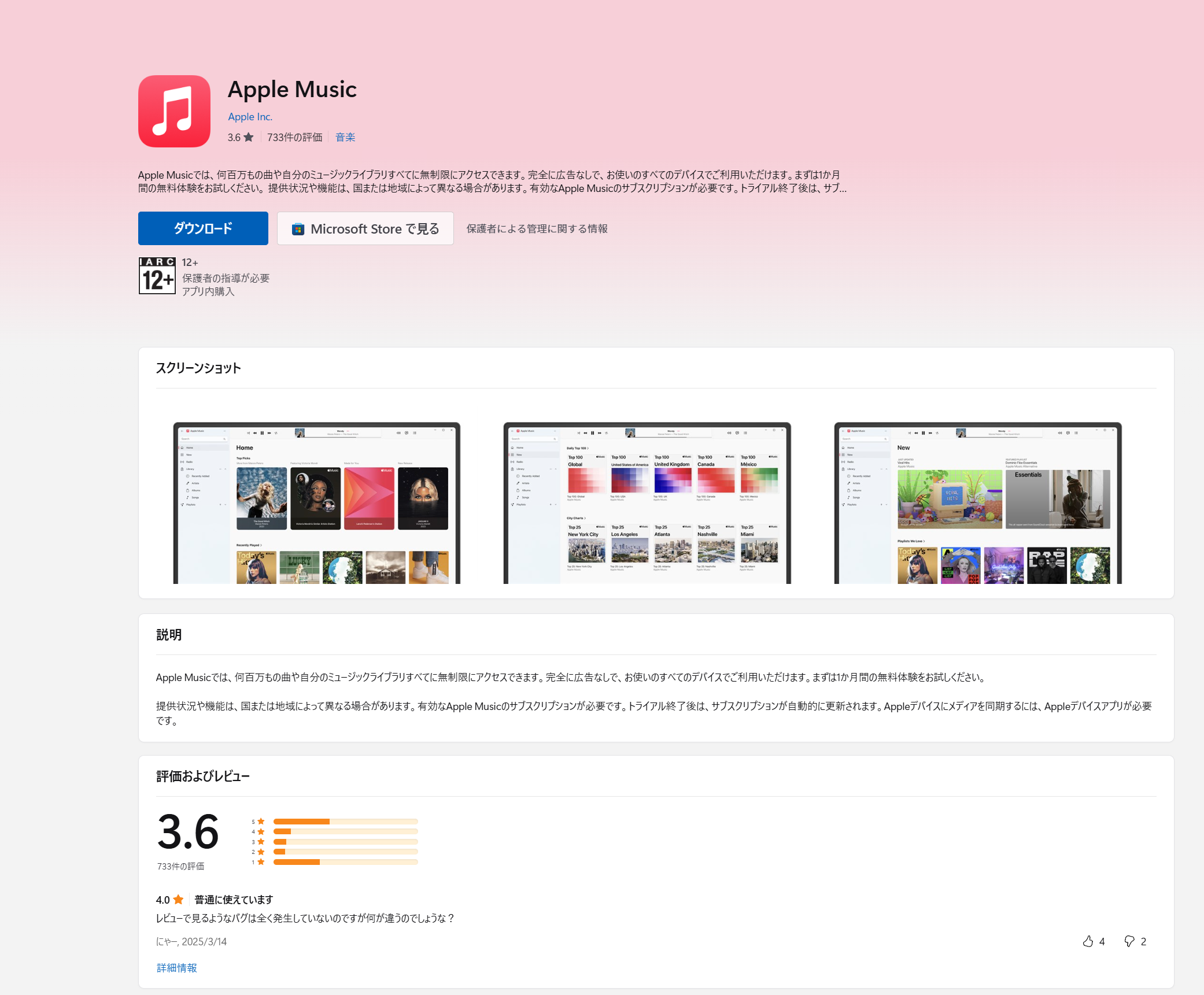Click the 5-star rating bar
1204x995 pixels.
point(345,822)
